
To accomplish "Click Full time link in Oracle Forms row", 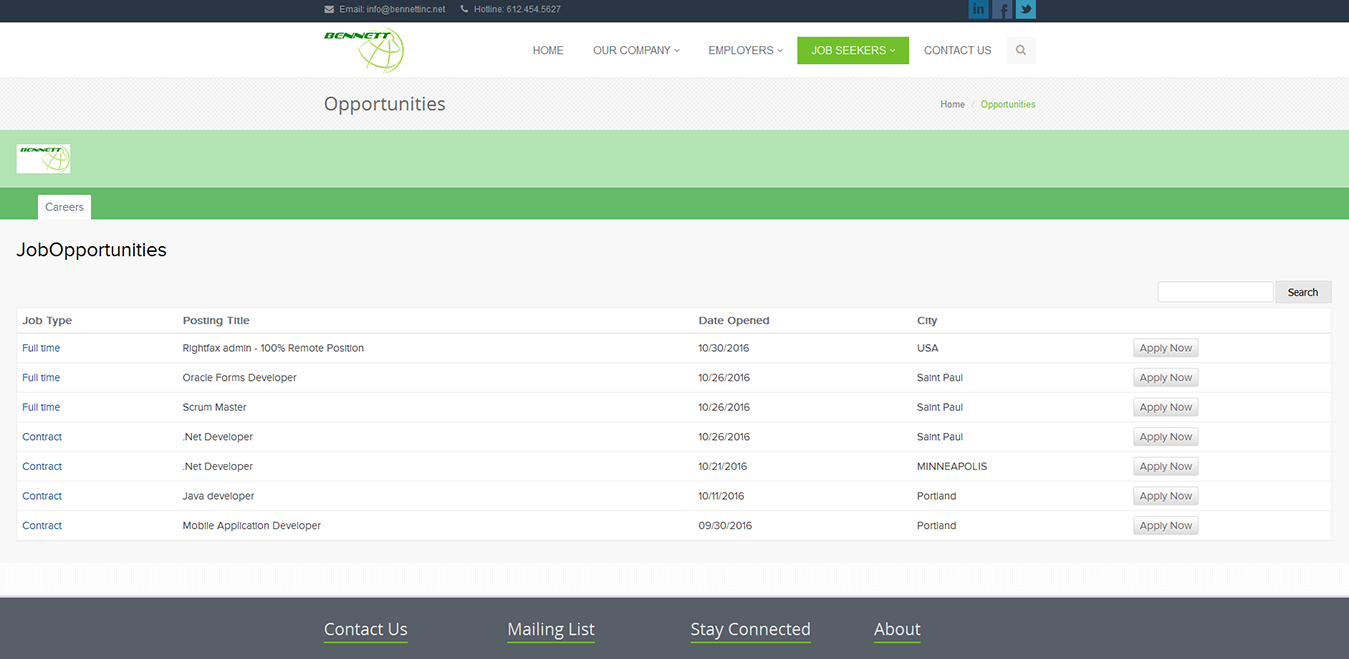I will [x=41, y=378].
